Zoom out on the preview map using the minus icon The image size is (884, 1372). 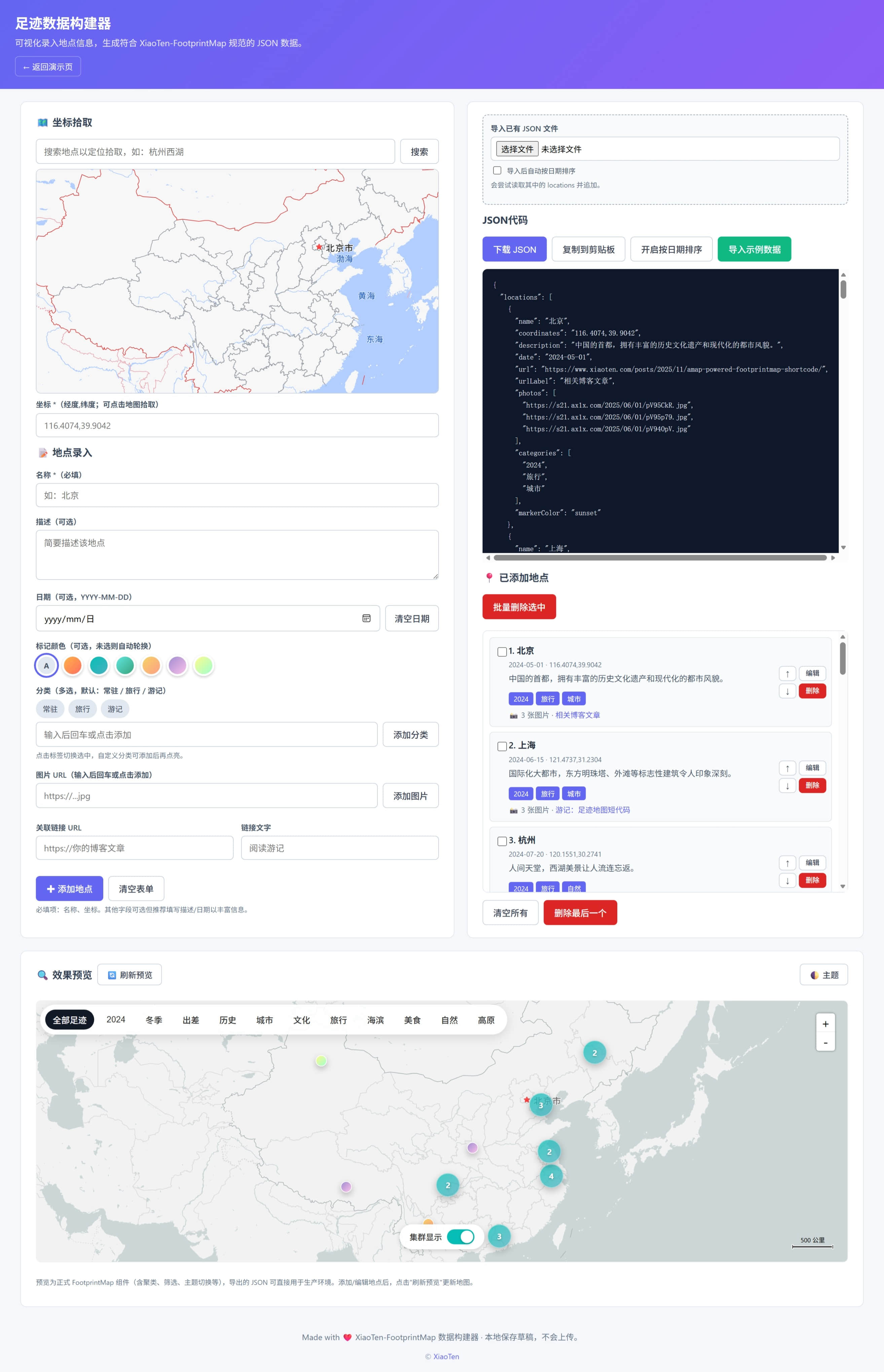pos(825,1042)
